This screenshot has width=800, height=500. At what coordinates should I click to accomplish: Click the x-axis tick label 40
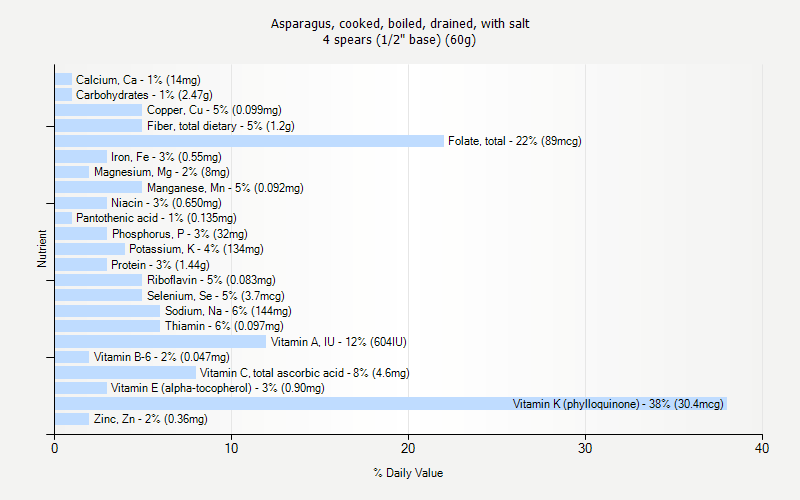pos(762,449)
